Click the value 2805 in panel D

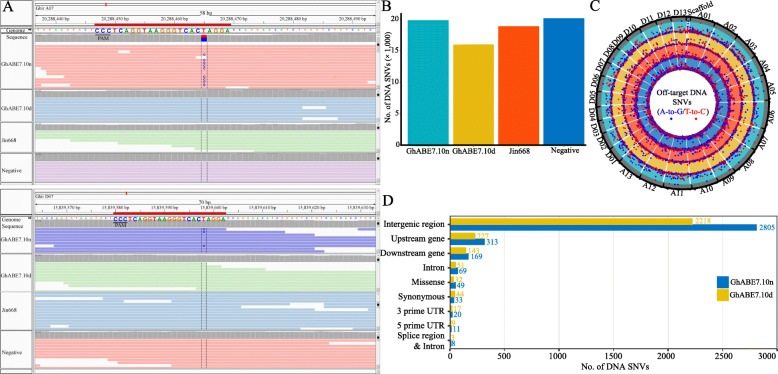[766, 228]
